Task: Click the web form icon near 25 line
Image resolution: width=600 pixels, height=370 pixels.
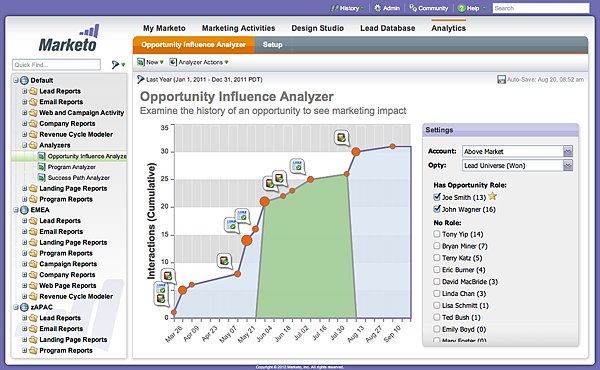Action: 297,166
